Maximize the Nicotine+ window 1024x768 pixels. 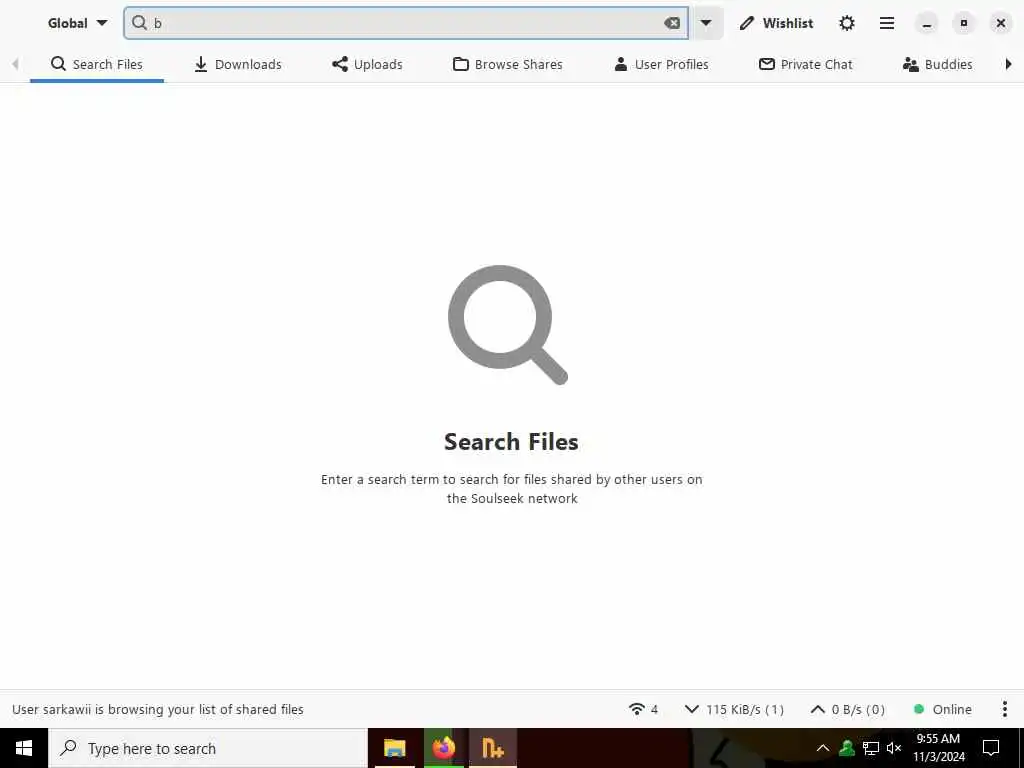tap(963, 23)
